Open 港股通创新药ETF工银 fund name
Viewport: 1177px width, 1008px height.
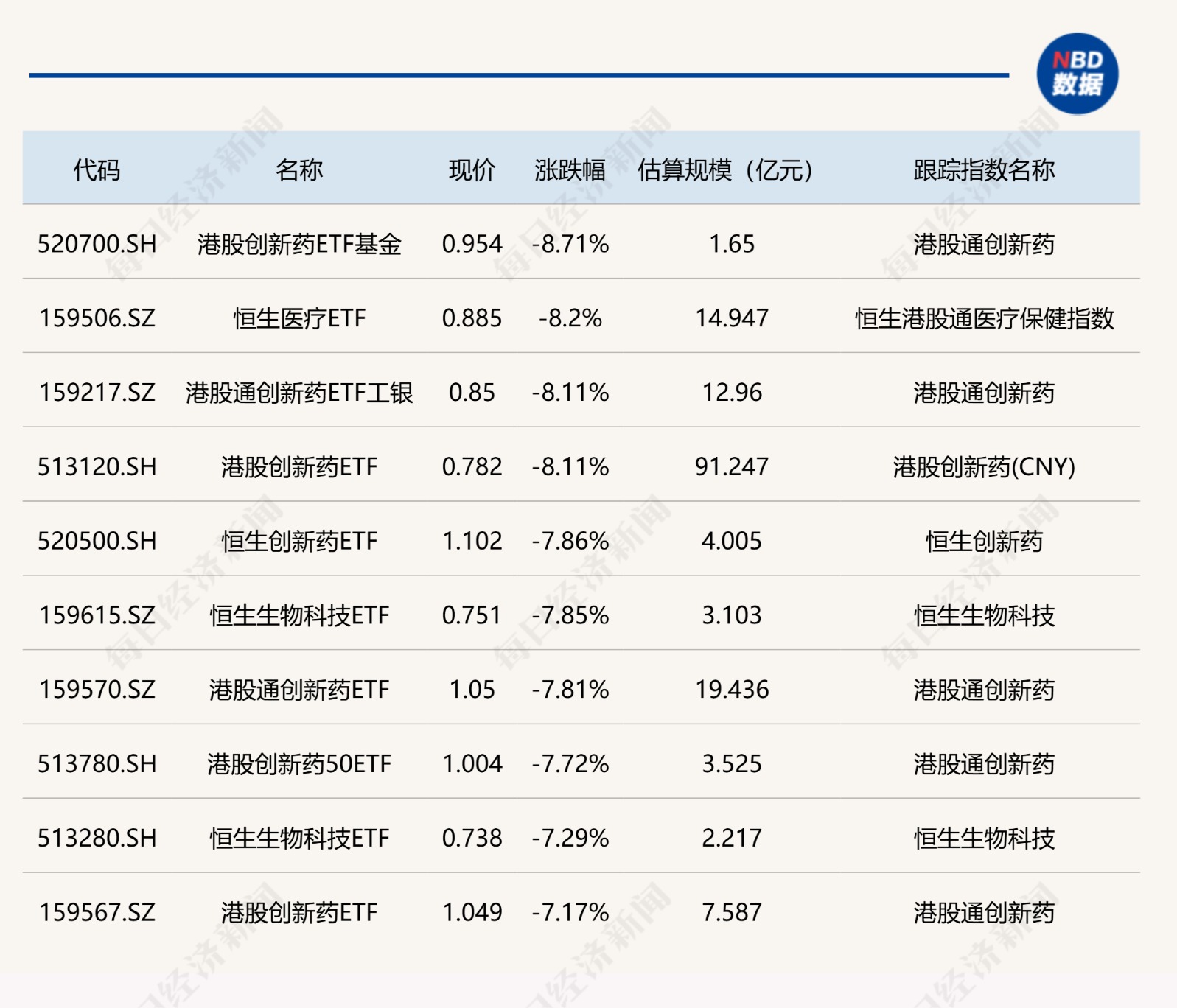point(299,393)
